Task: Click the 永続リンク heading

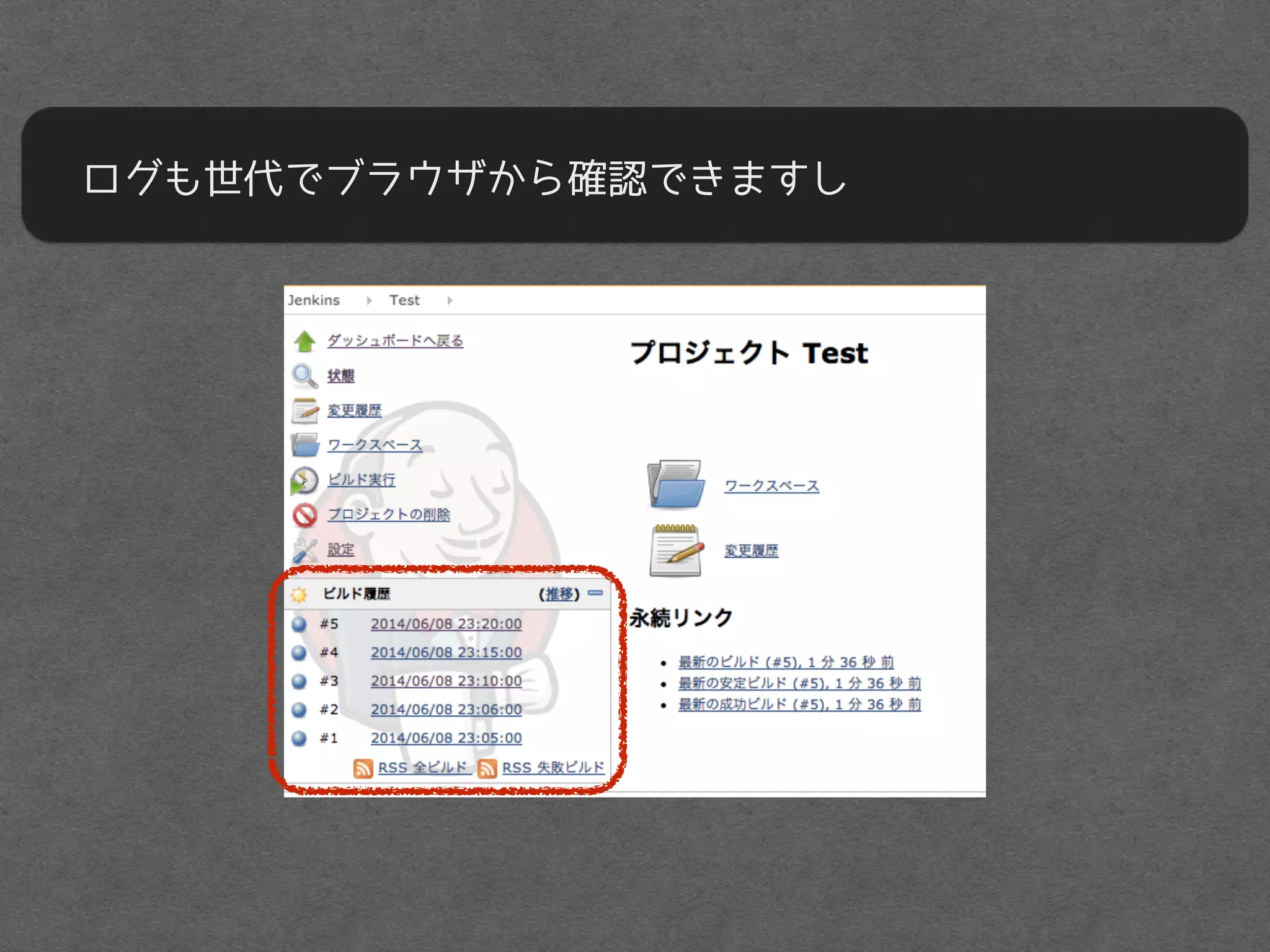Action: click(x=681, y=618)
